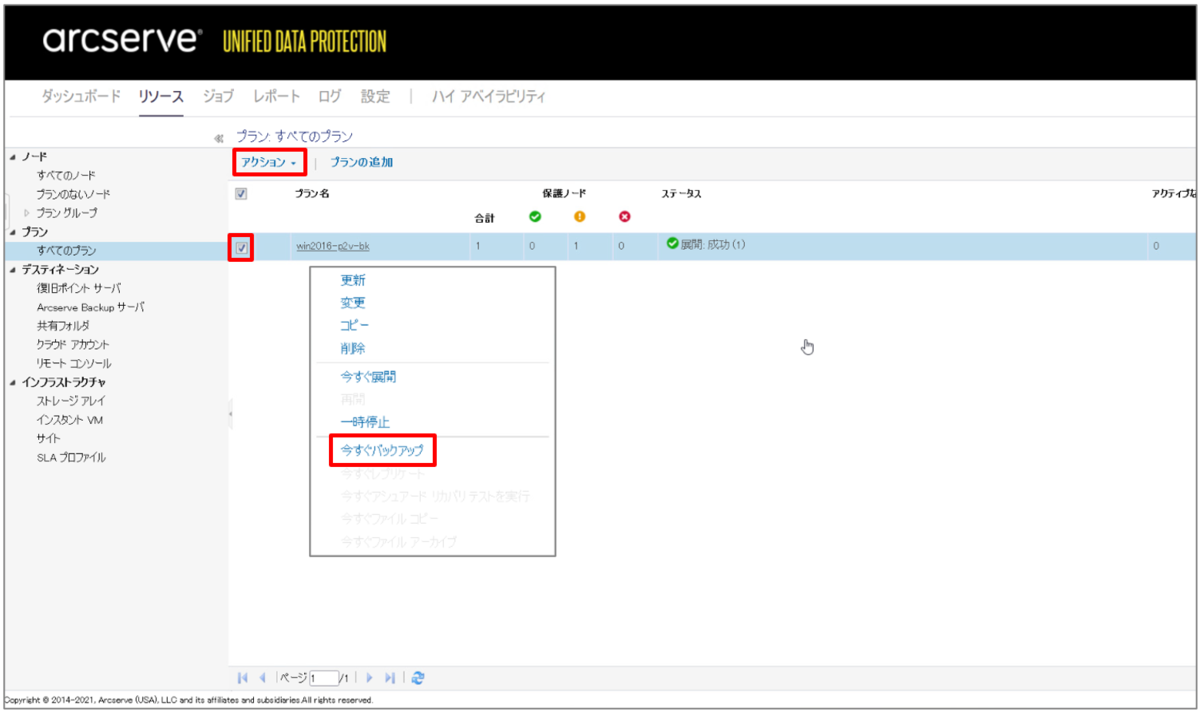Switch to the ダッシュボード tab

coord(81,97)
